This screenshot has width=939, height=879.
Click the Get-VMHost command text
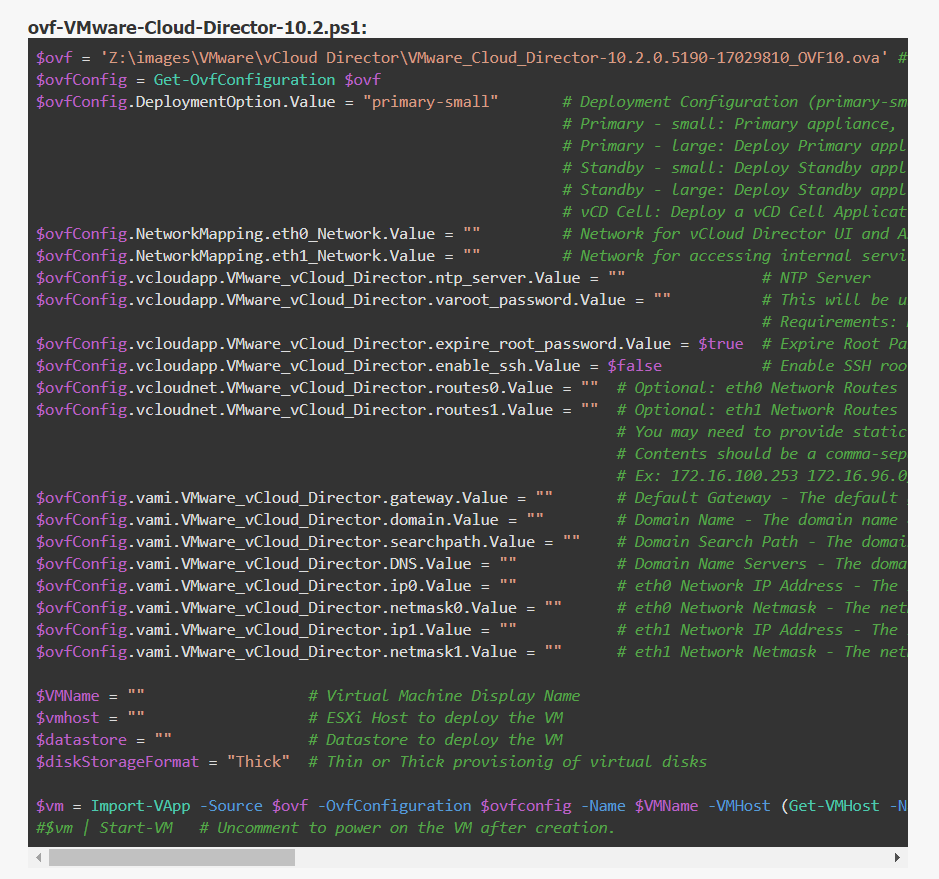(834, 806)
